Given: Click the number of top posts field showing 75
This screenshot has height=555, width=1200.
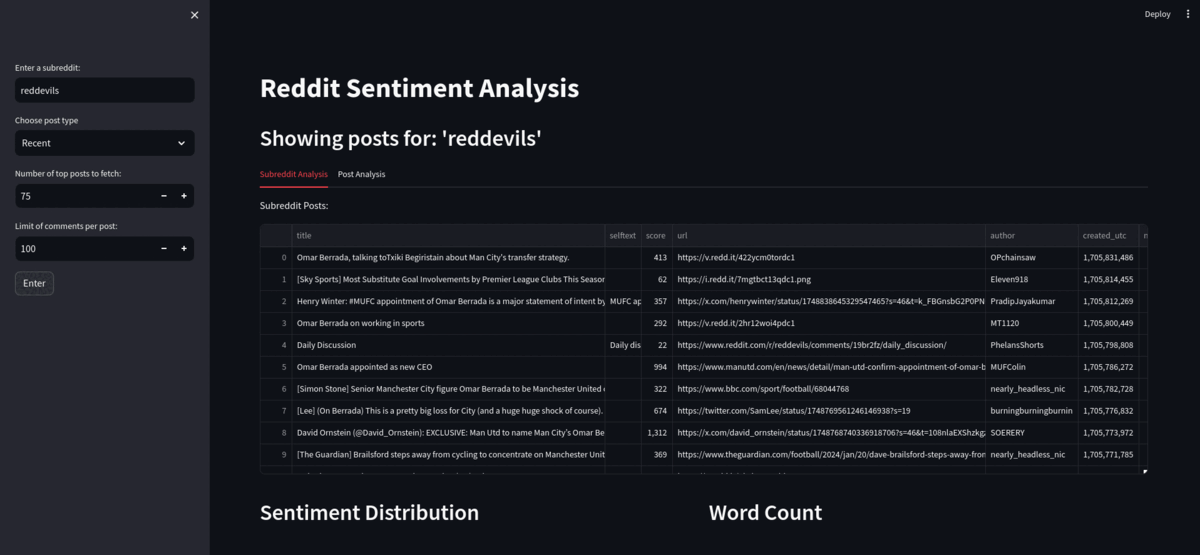Looking at the screenshot, I should point(85,196).
